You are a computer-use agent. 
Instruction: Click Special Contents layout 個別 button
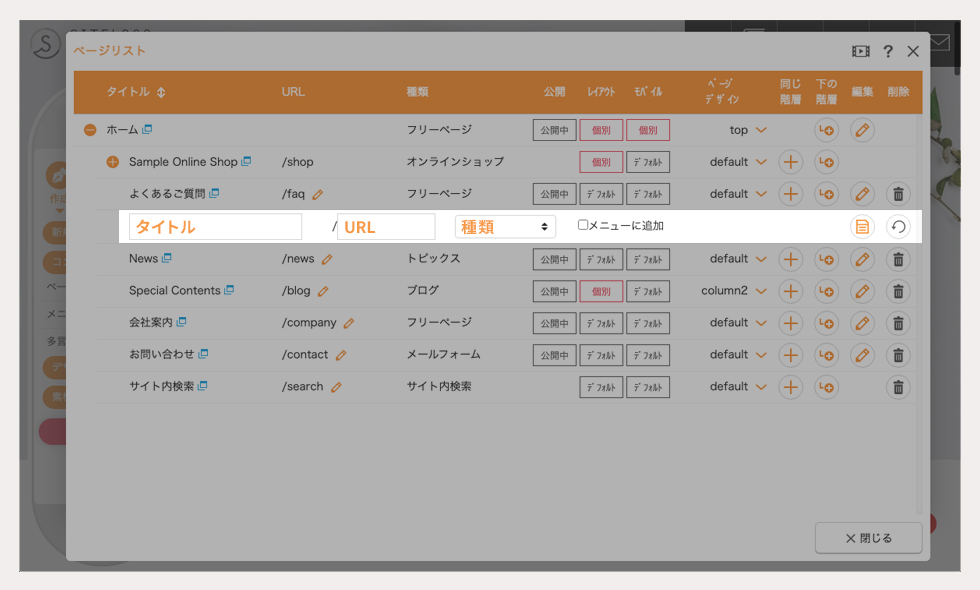tap(601, 291)
